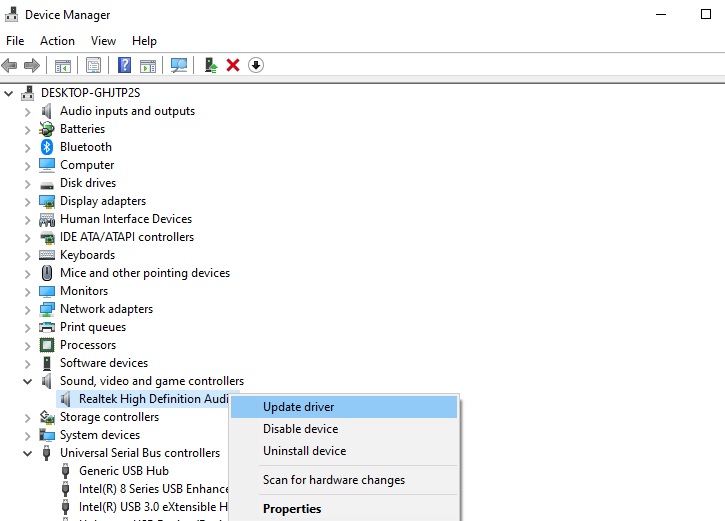Select the Network adapters label
The width and height of the screenshot is (725, 521).
pos(106,309)
